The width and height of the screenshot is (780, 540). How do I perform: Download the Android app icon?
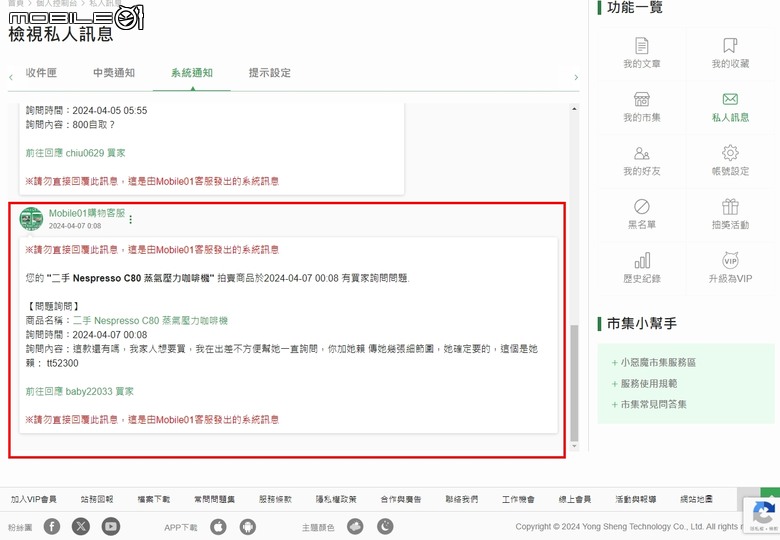247,526
